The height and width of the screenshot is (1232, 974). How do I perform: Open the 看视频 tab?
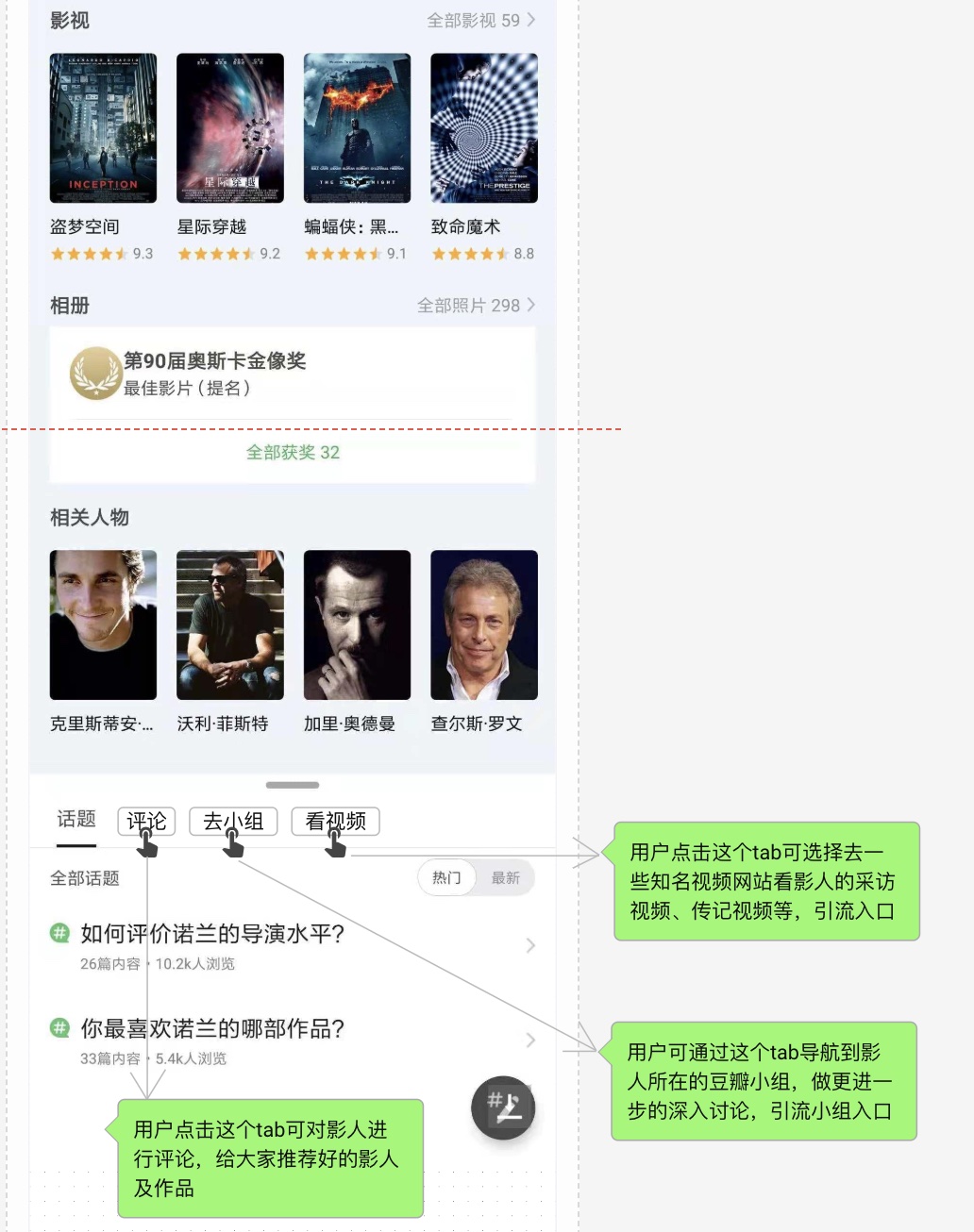click(335, 821)
